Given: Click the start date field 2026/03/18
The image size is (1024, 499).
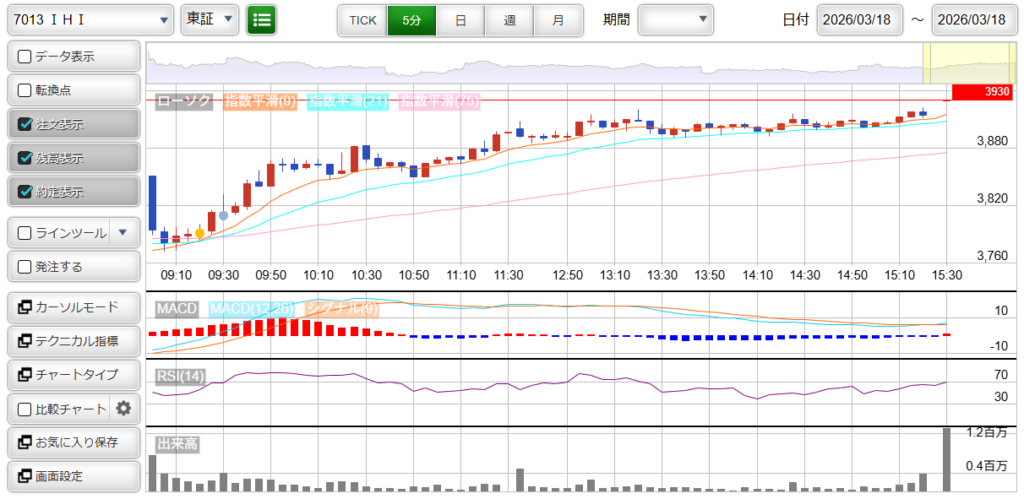Looking at the screenshot, I should click(x=859, y=20).
